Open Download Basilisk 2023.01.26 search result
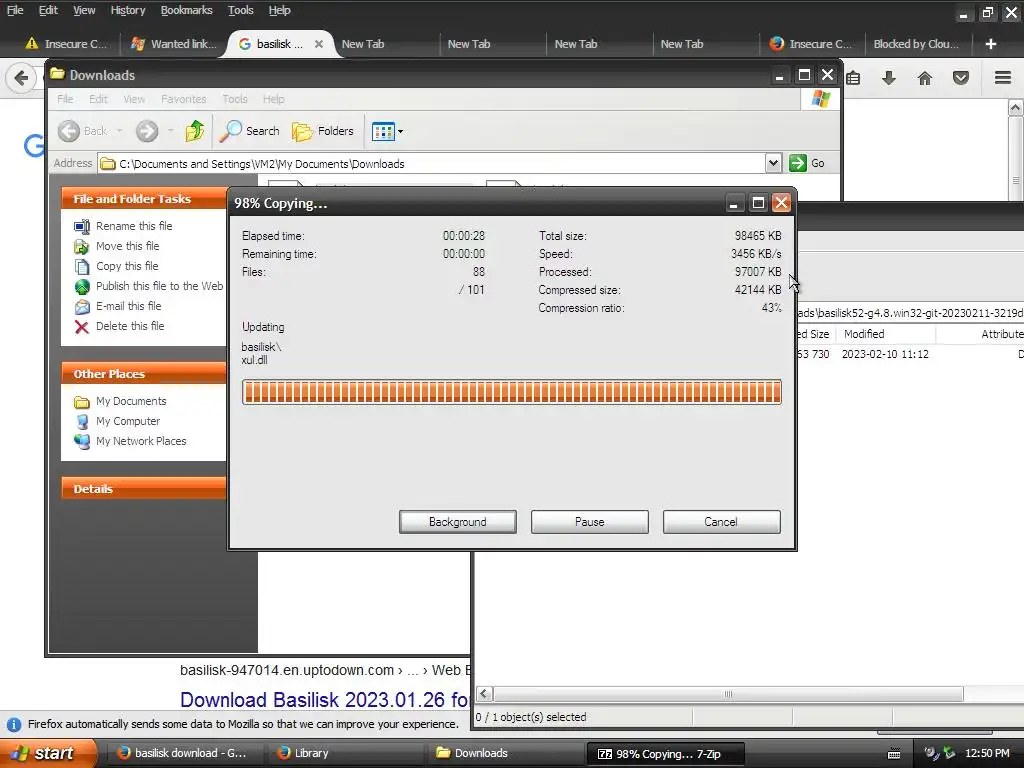This screenshot has width=1024, height=768. (325, 700)
